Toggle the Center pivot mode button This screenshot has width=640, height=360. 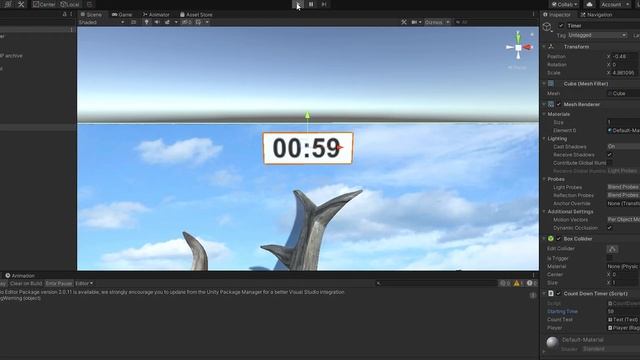44,4
